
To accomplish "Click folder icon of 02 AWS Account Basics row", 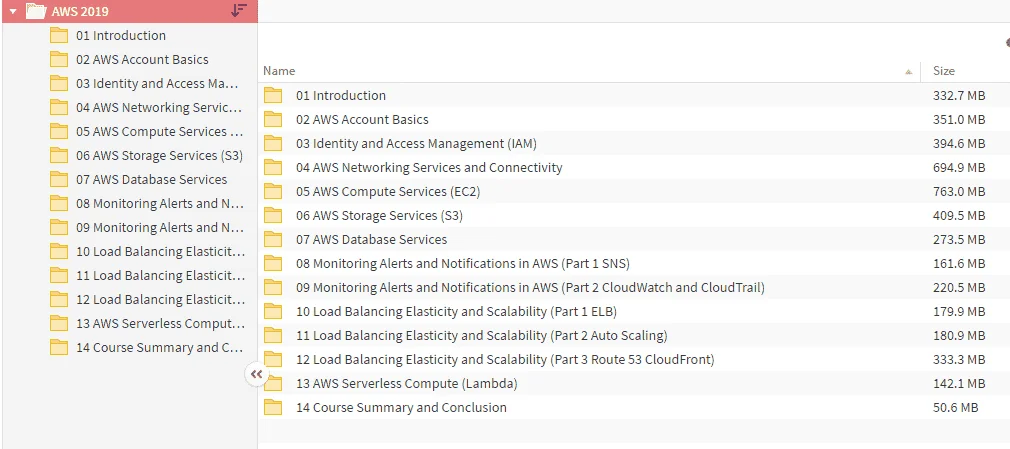I will click(x=273, y=119).
